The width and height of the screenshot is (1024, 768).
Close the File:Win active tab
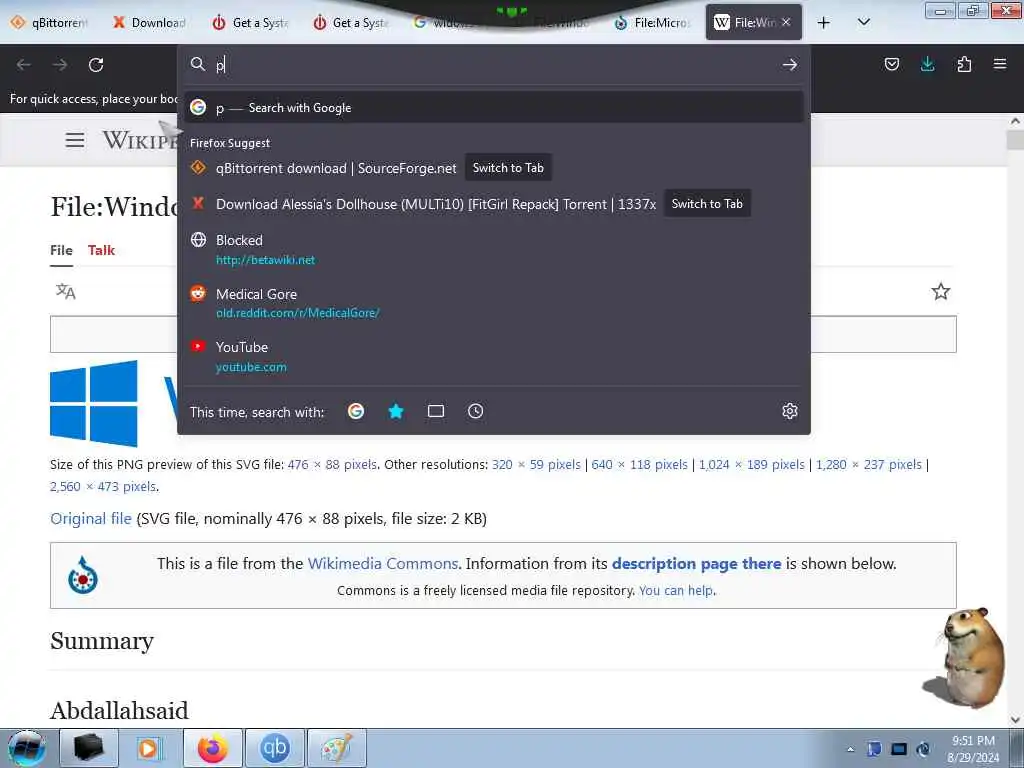point(786,22)
